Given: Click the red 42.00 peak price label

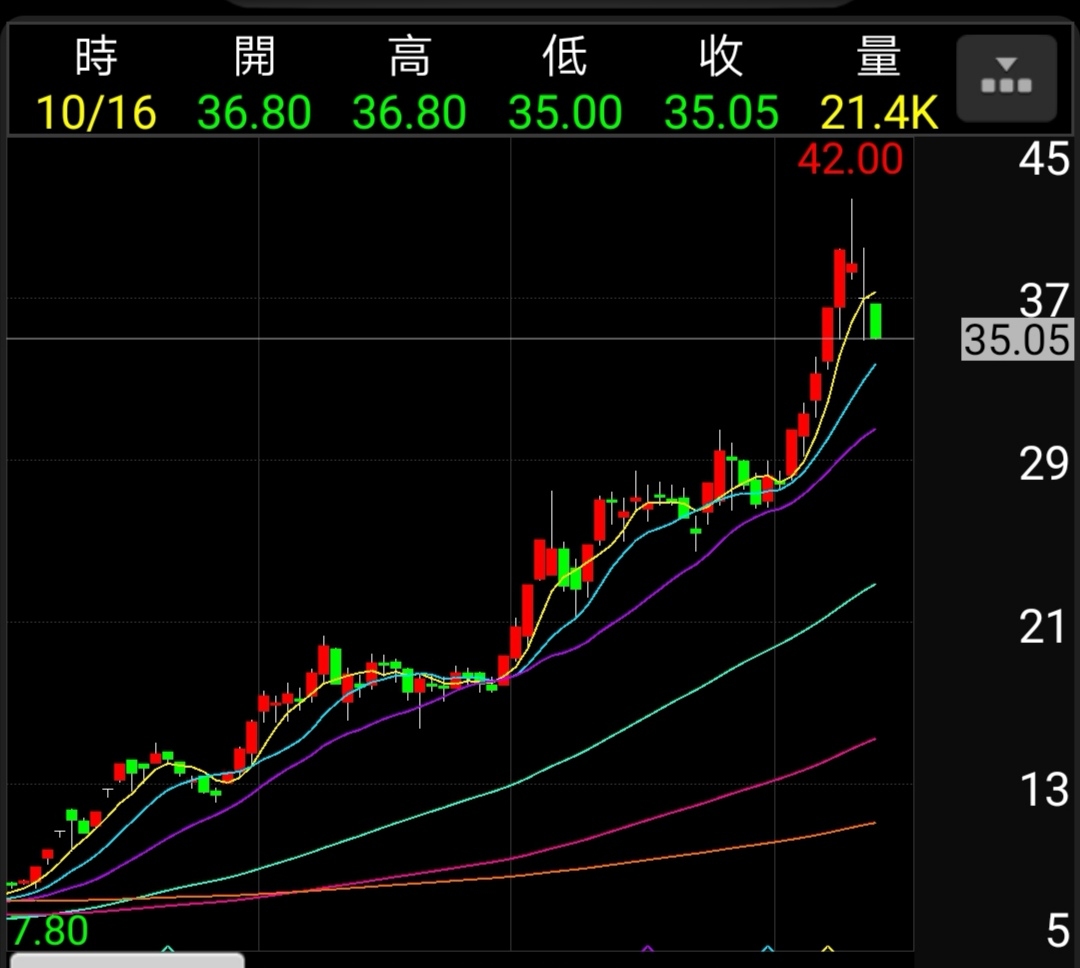Looking at the screenshot, I should [850, 160].
